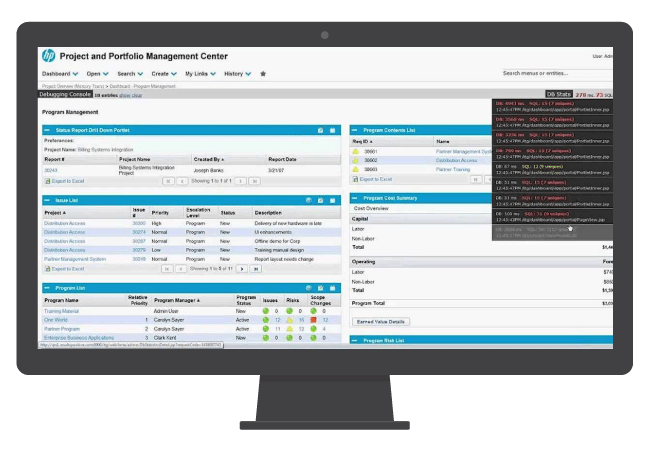Collapse the Program Risk List portlet

click(x=354, y=340)
